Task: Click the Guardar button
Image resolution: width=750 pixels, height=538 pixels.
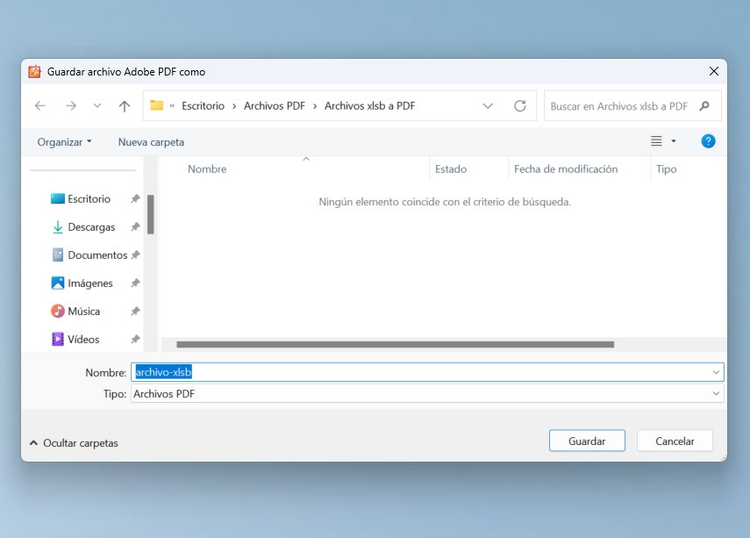Action: point(587,441)
